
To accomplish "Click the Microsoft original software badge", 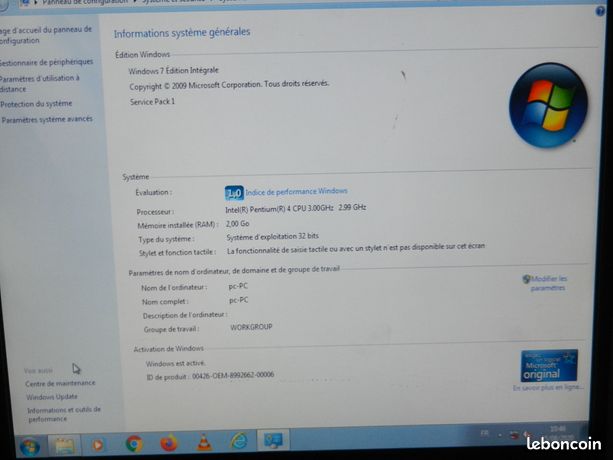I will [549, 366].
